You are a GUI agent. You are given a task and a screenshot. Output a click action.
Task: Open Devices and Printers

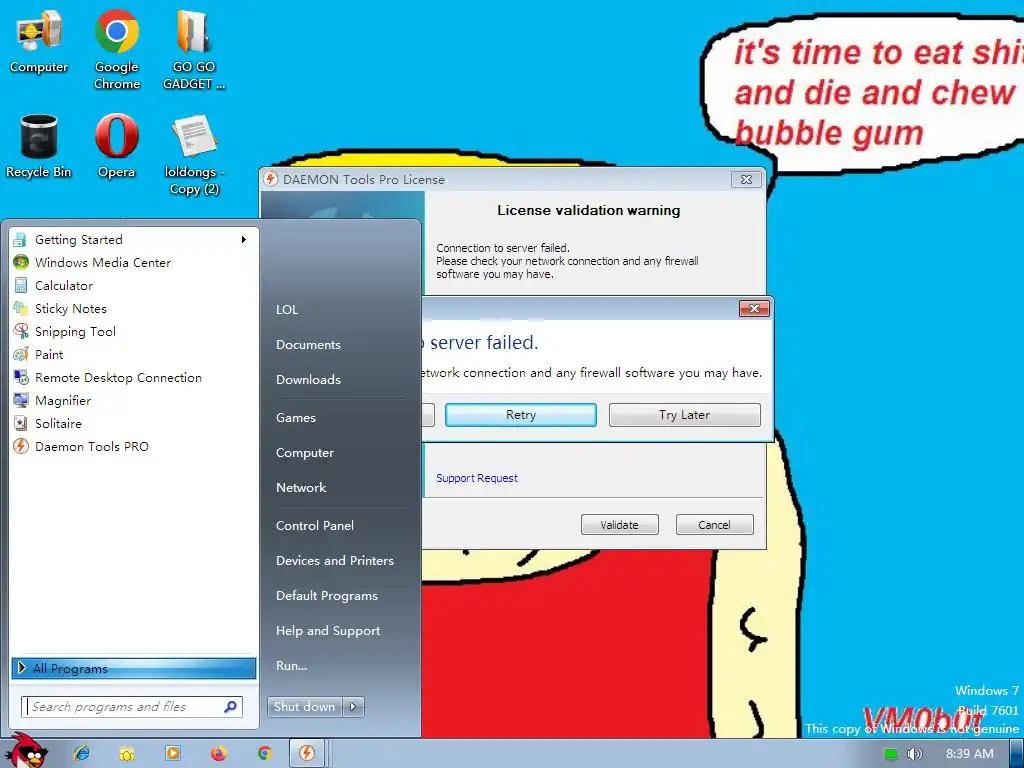click(x=335, y=561)
